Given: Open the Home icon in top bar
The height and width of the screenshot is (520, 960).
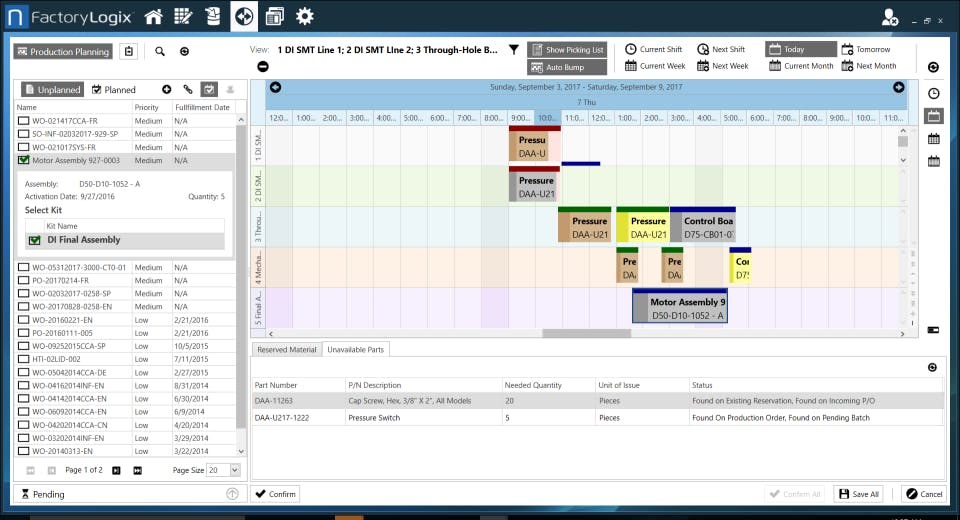Looking at the screenshot, I should click(x=153, y=17).
